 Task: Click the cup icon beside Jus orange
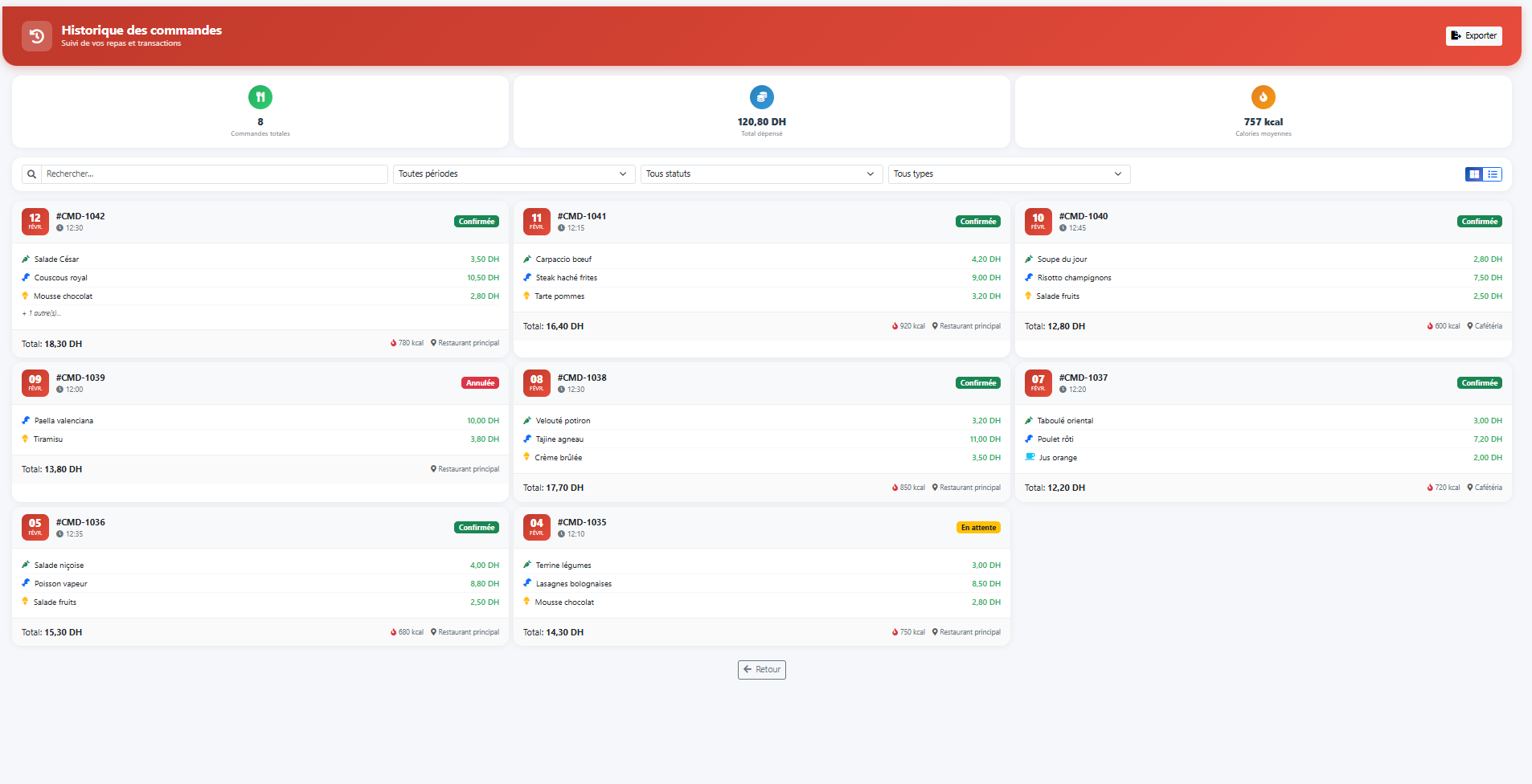tap(1030, 457)
